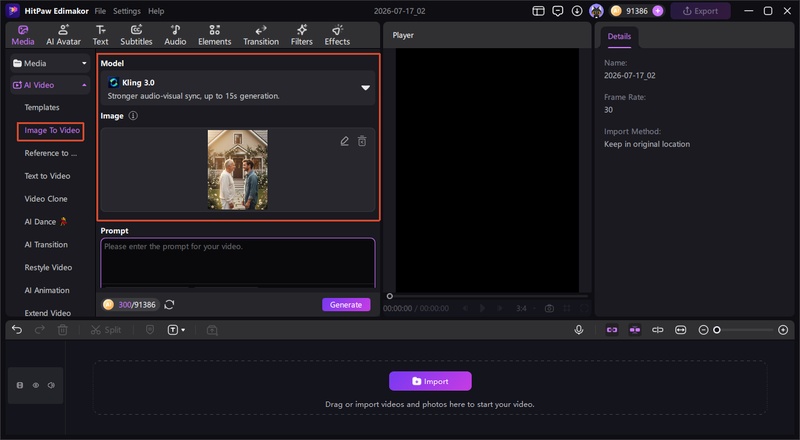Open the AI Avatar panel
Viewport: 800px width, 440px height.
pos(63,35)
